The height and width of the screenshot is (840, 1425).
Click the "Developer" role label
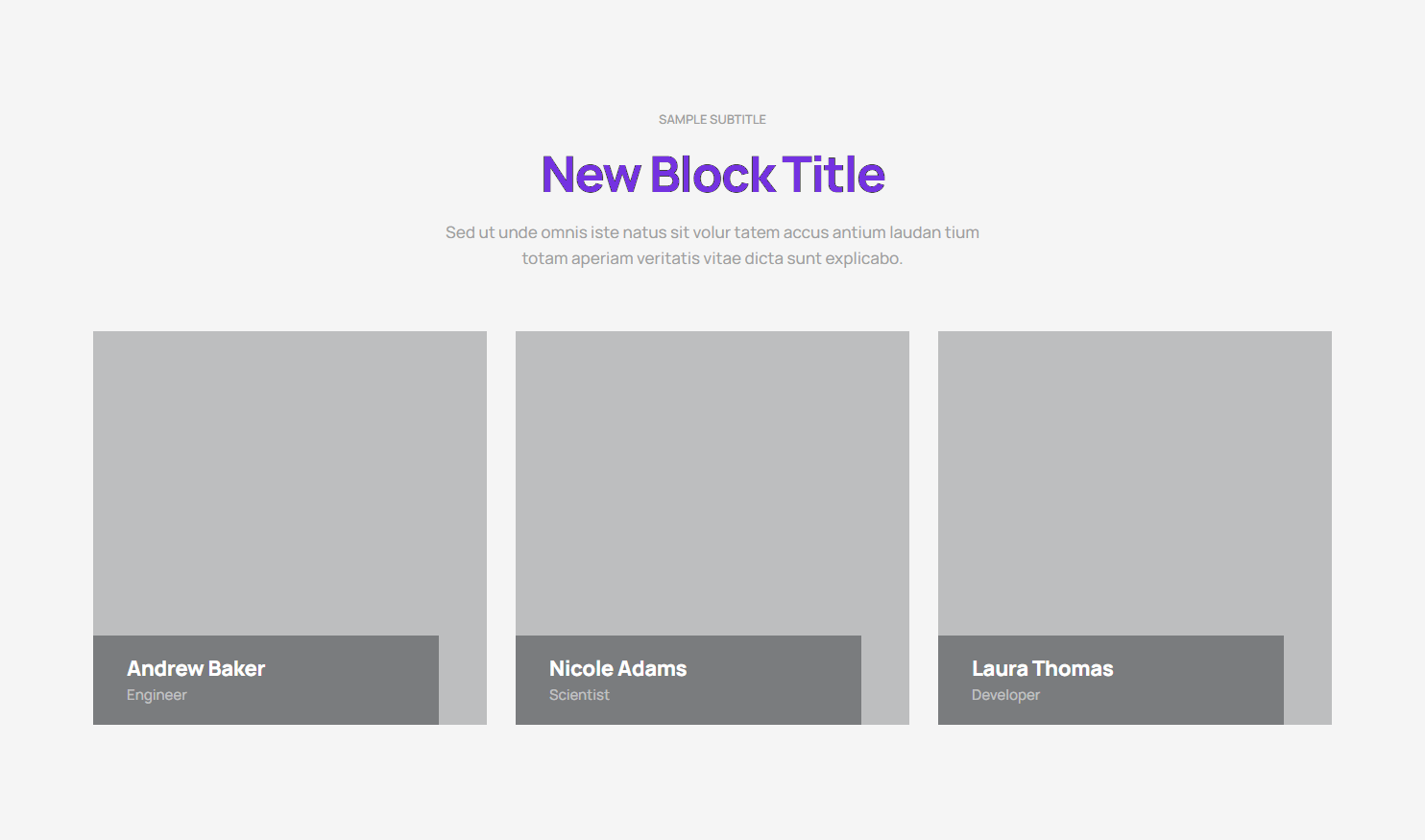[1005, 695]
